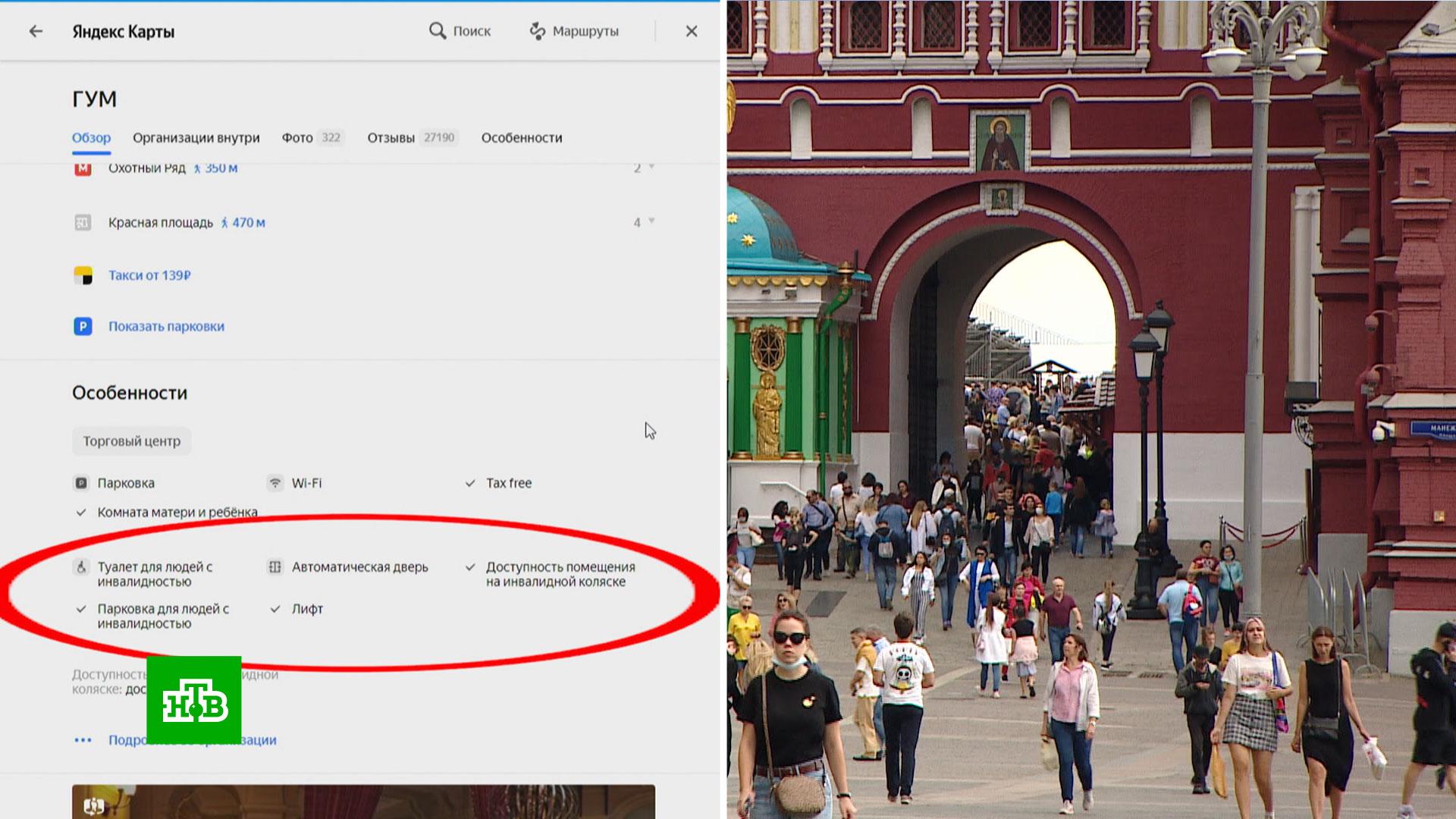The image size is (1456, 819).
Task: Click the blue parking P icon
Action: click(83, 327)
